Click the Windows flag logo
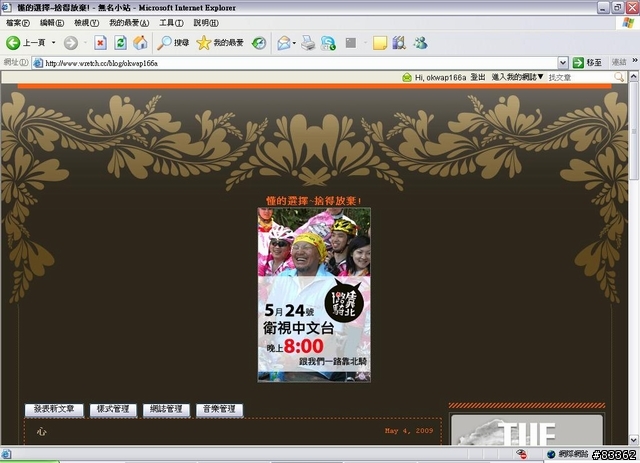 coord(628,22)
